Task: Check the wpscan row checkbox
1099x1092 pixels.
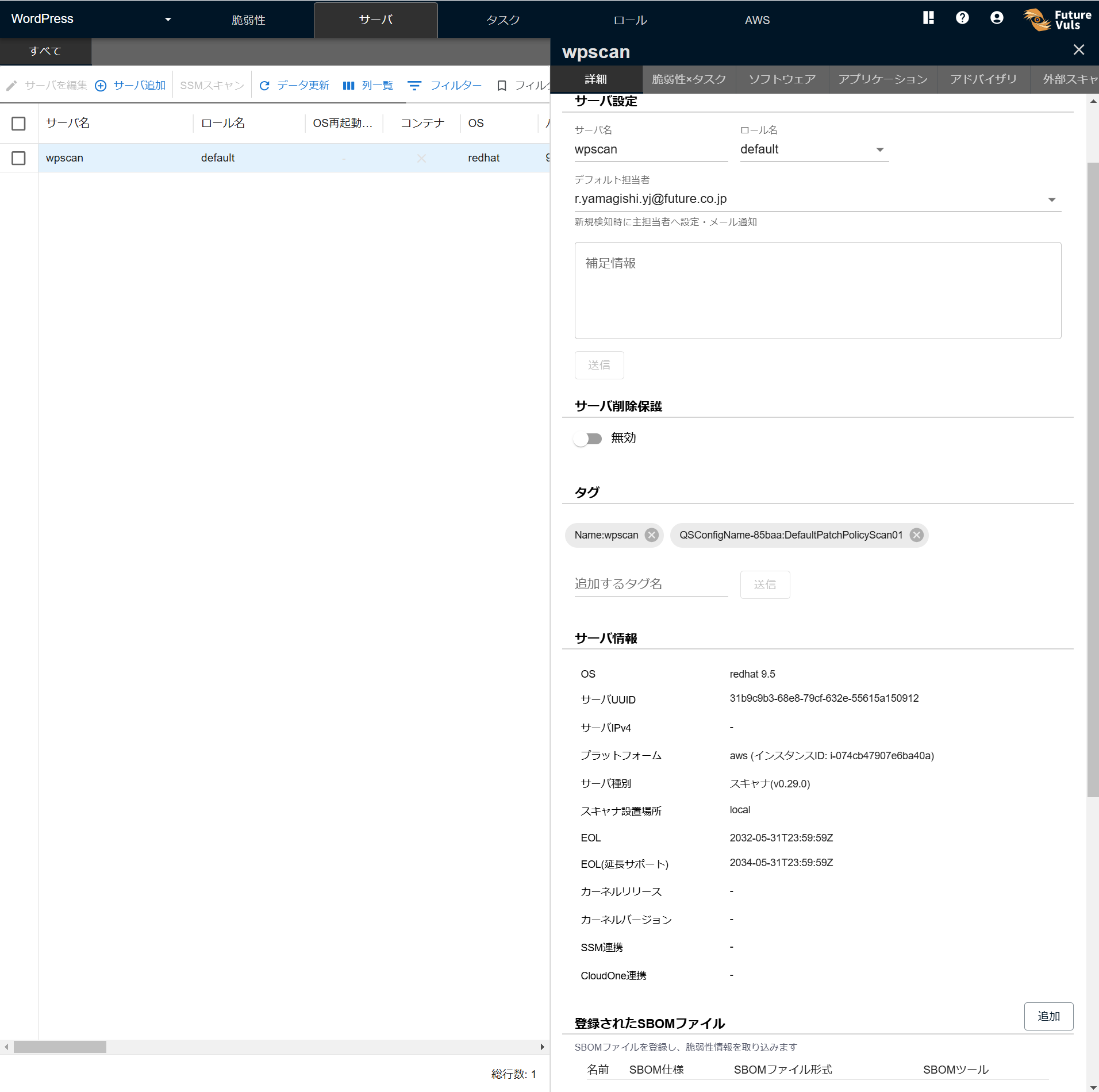Action: [18, 158]
